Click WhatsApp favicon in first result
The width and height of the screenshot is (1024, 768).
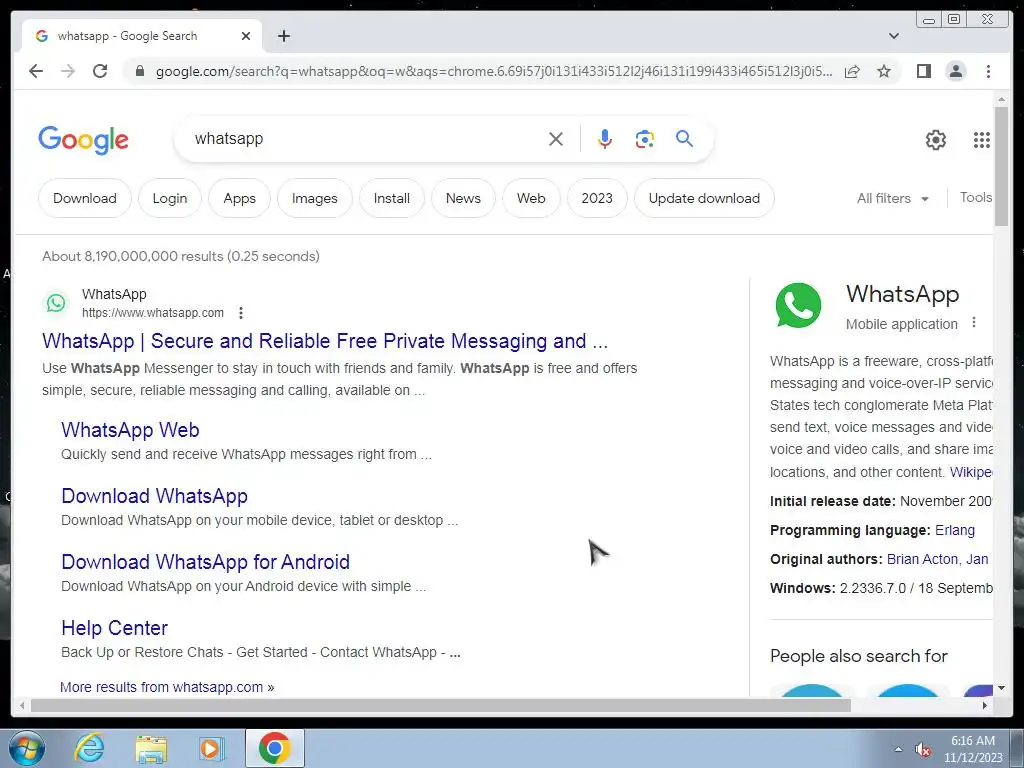(56, 303)
